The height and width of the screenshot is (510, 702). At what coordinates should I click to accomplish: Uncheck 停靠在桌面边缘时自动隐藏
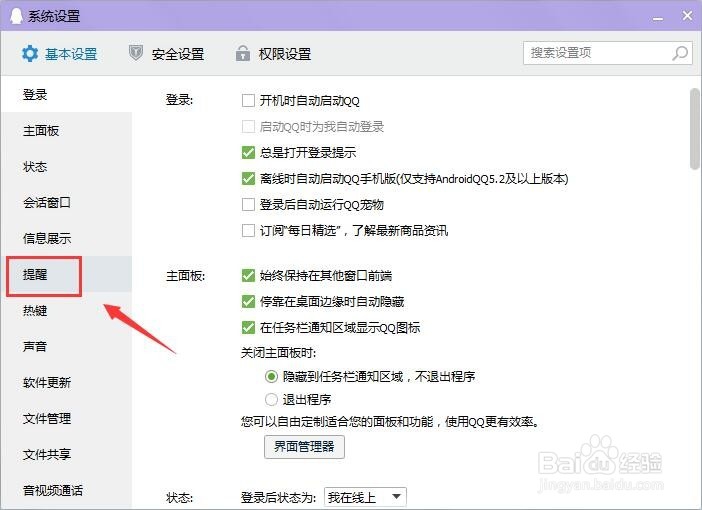248,301
